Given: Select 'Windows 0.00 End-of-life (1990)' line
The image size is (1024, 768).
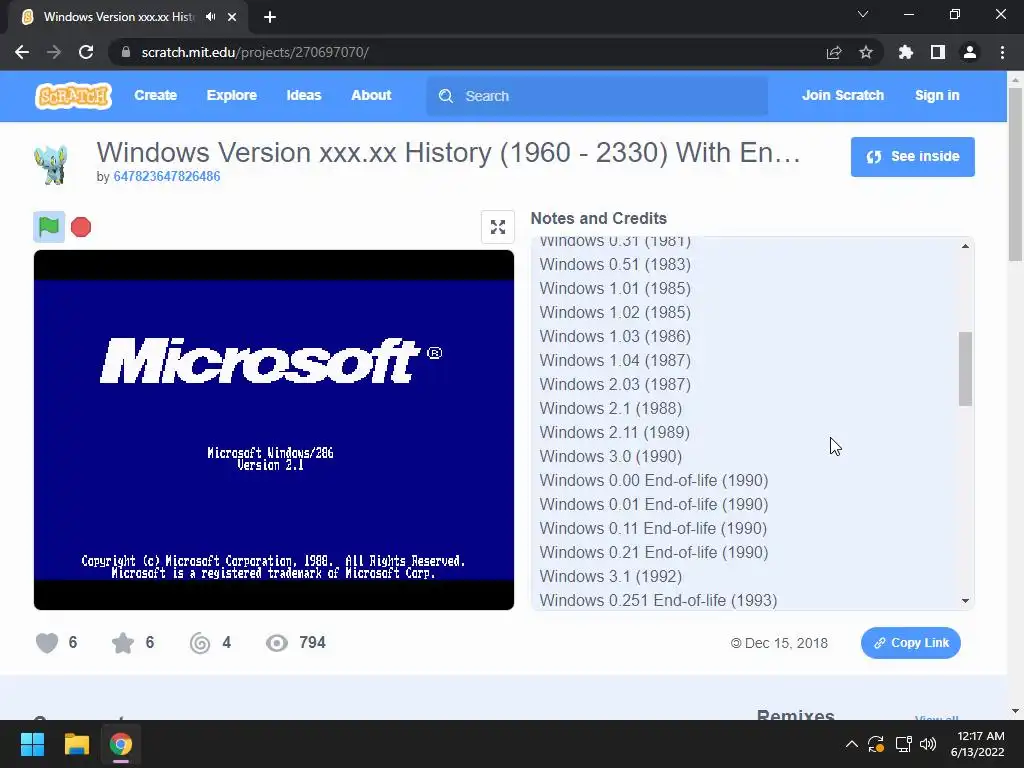Looking at the screenshot, I should point(654,481).
